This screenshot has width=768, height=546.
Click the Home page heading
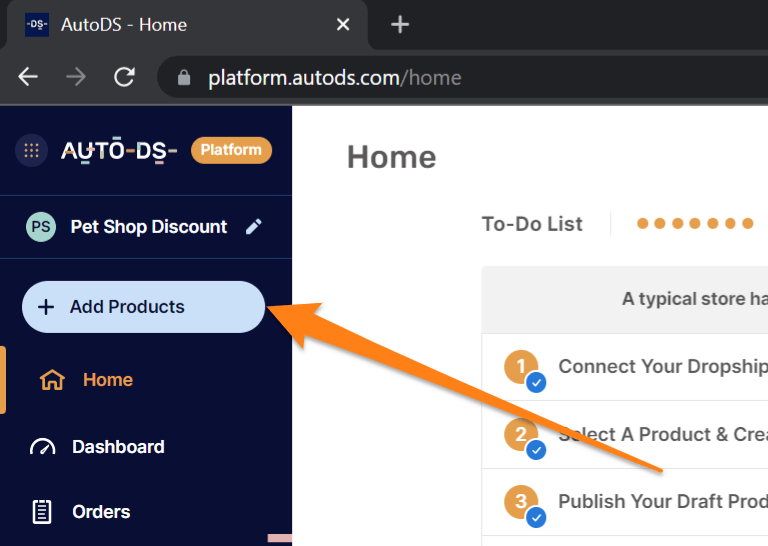(x=391, y=157)
